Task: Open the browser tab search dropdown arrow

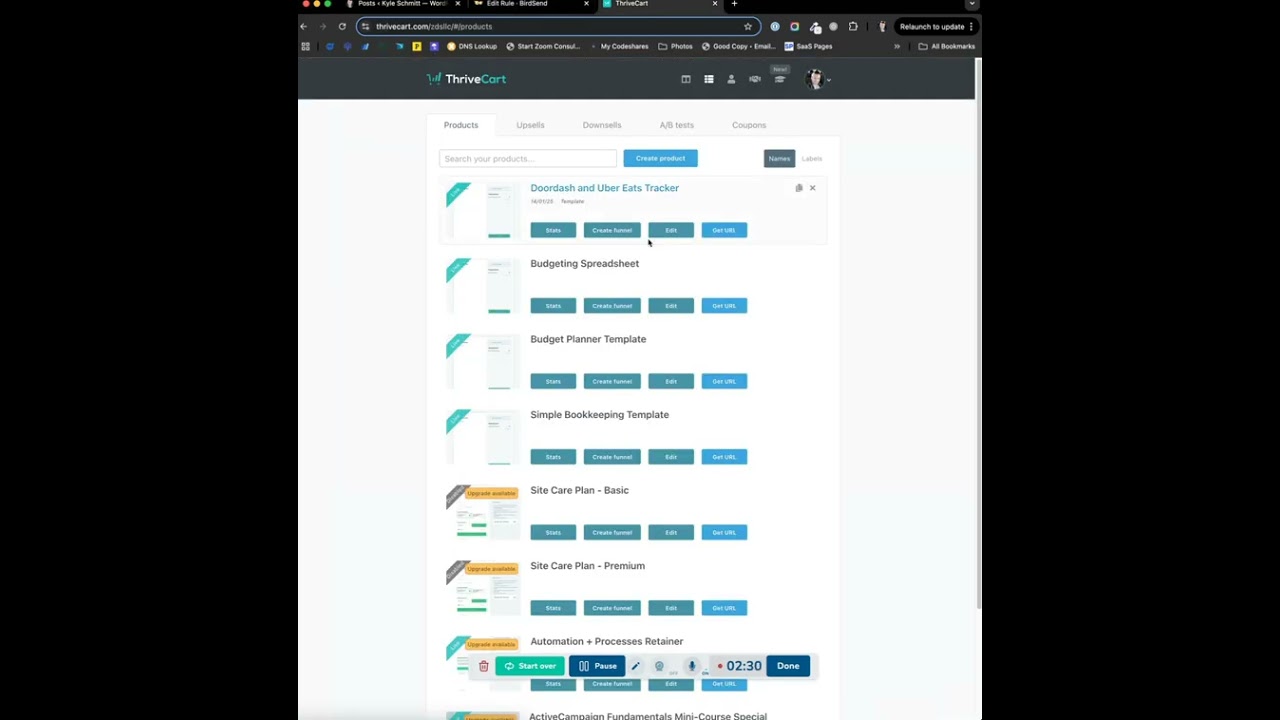Action: point(971,4)
